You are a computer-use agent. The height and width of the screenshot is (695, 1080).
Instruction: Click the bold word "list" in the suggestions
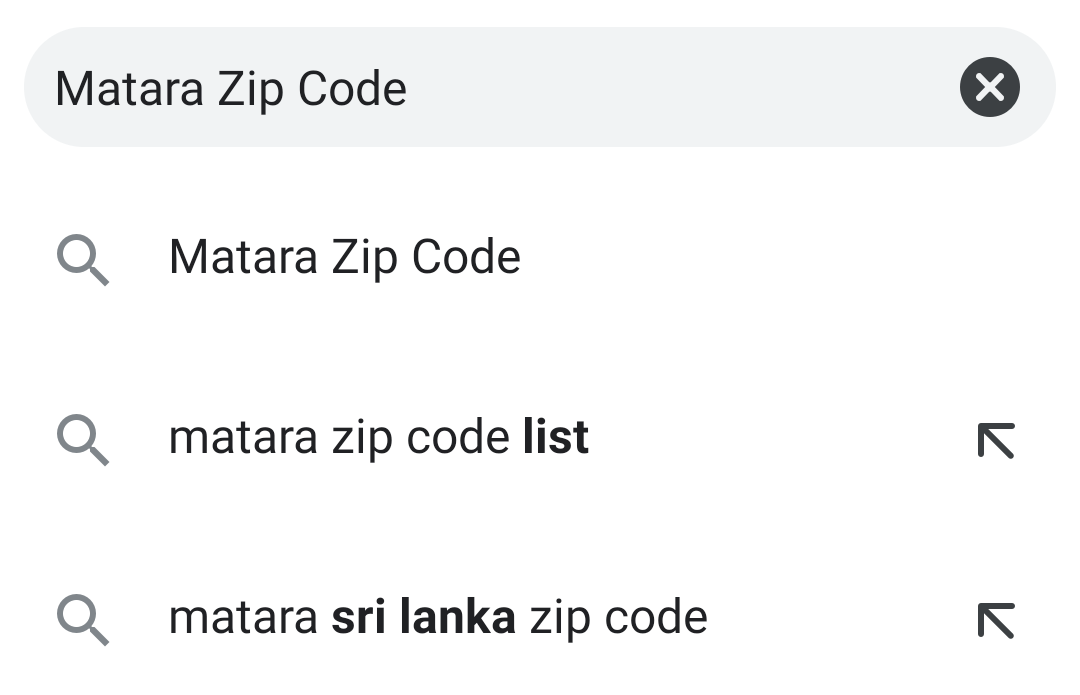pos(556,438)
